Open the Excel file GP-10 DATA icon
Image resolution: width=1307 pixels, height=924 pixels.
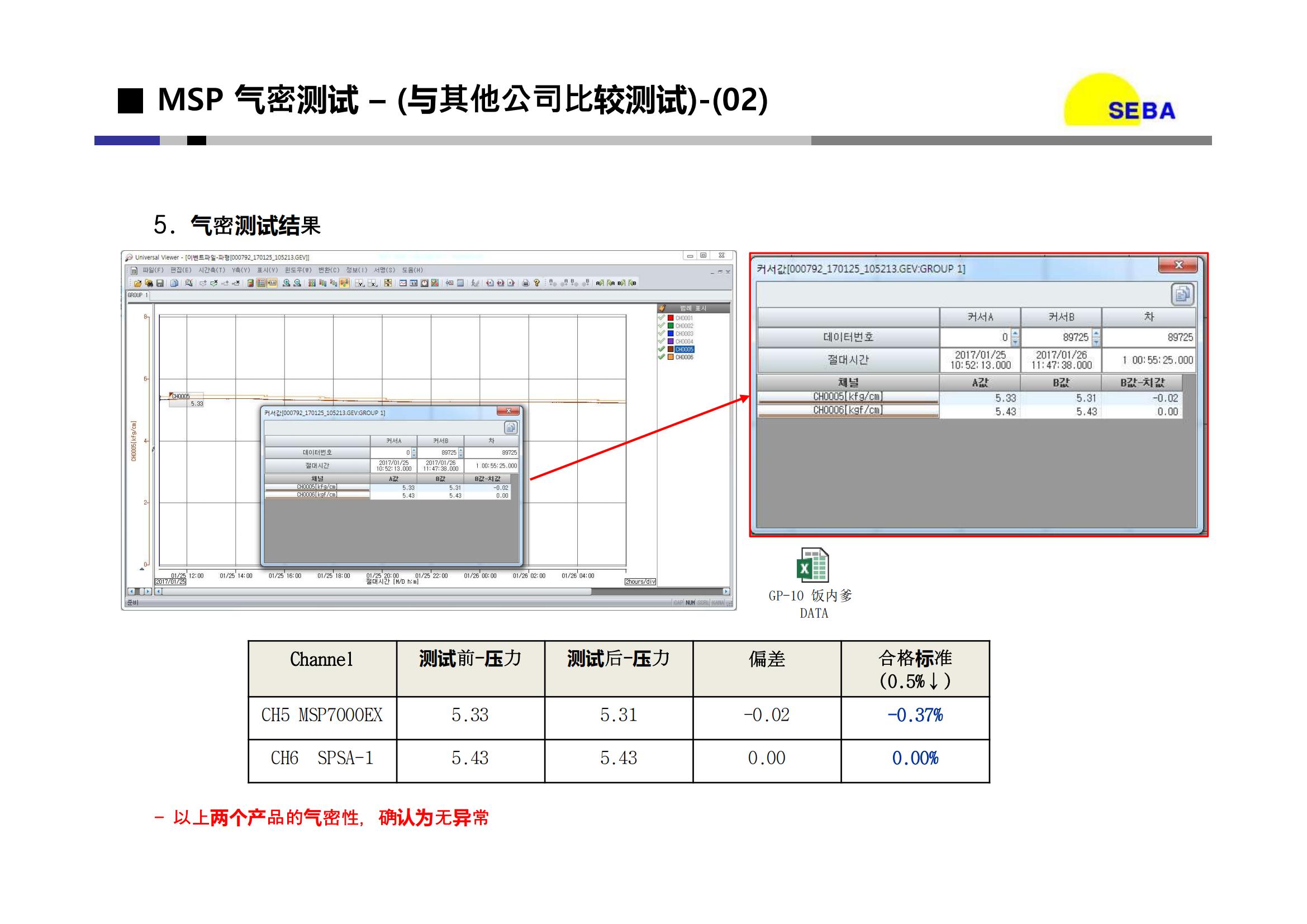[812, 565]
